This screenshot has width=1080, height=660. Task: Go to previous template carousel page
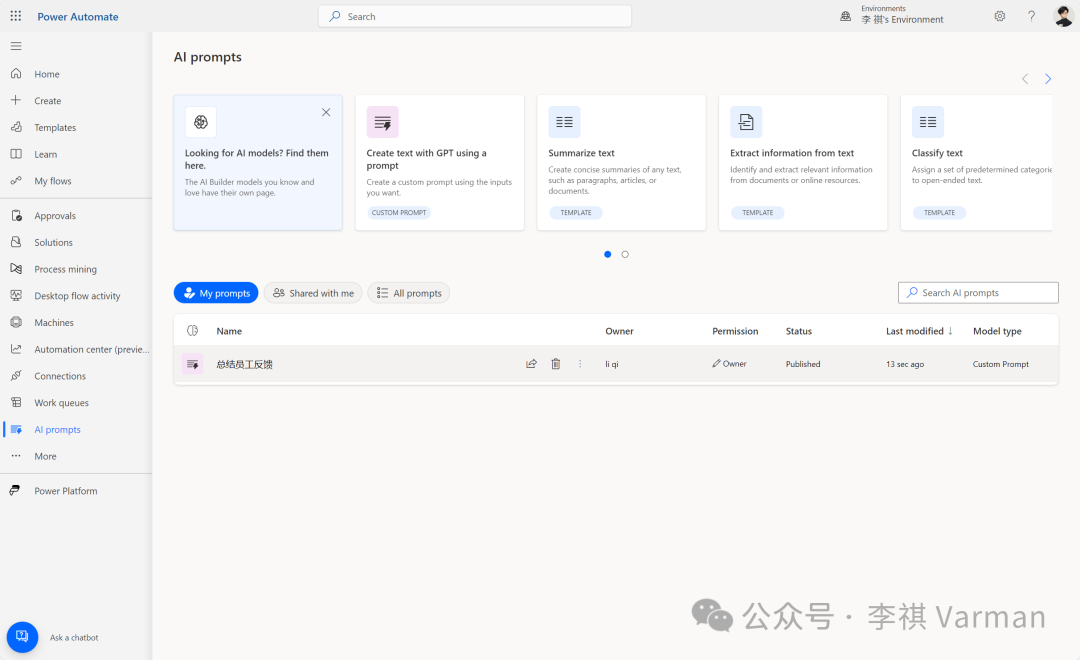pos(1025,79)
